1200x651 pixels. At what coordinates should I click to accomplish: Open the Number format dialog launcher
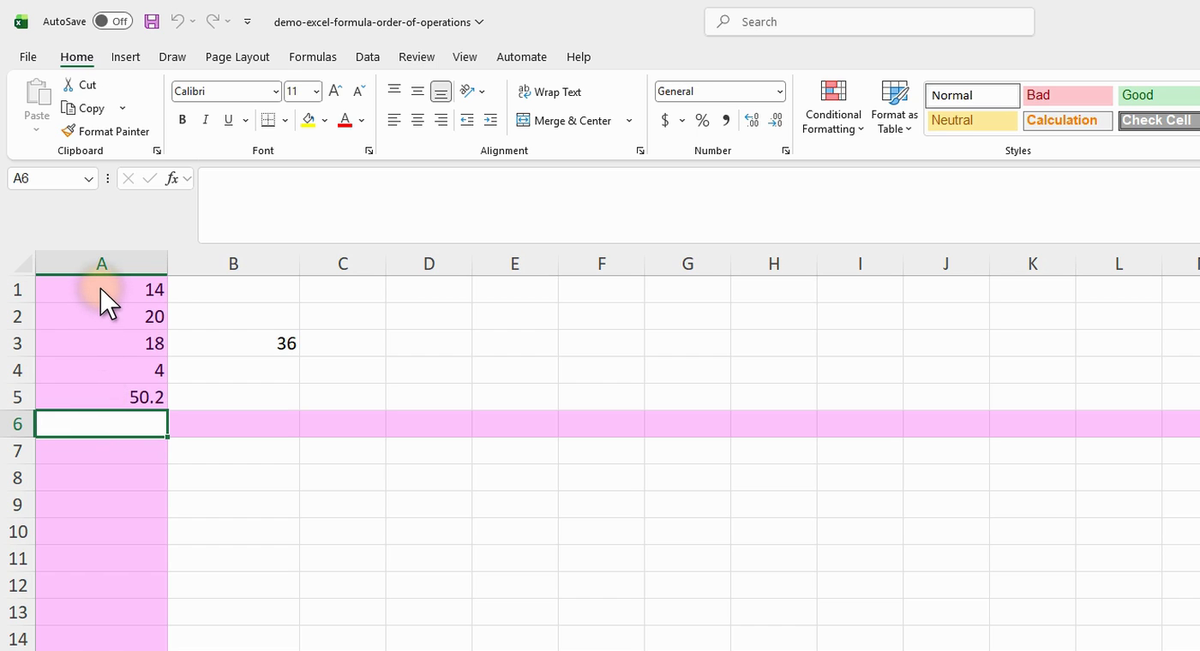point(785,150)
